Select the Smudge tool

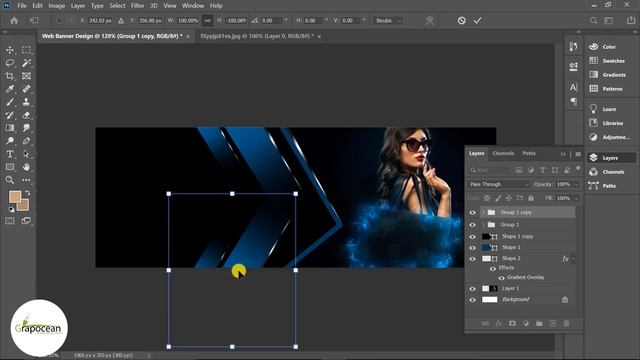(x=26, y=128)
